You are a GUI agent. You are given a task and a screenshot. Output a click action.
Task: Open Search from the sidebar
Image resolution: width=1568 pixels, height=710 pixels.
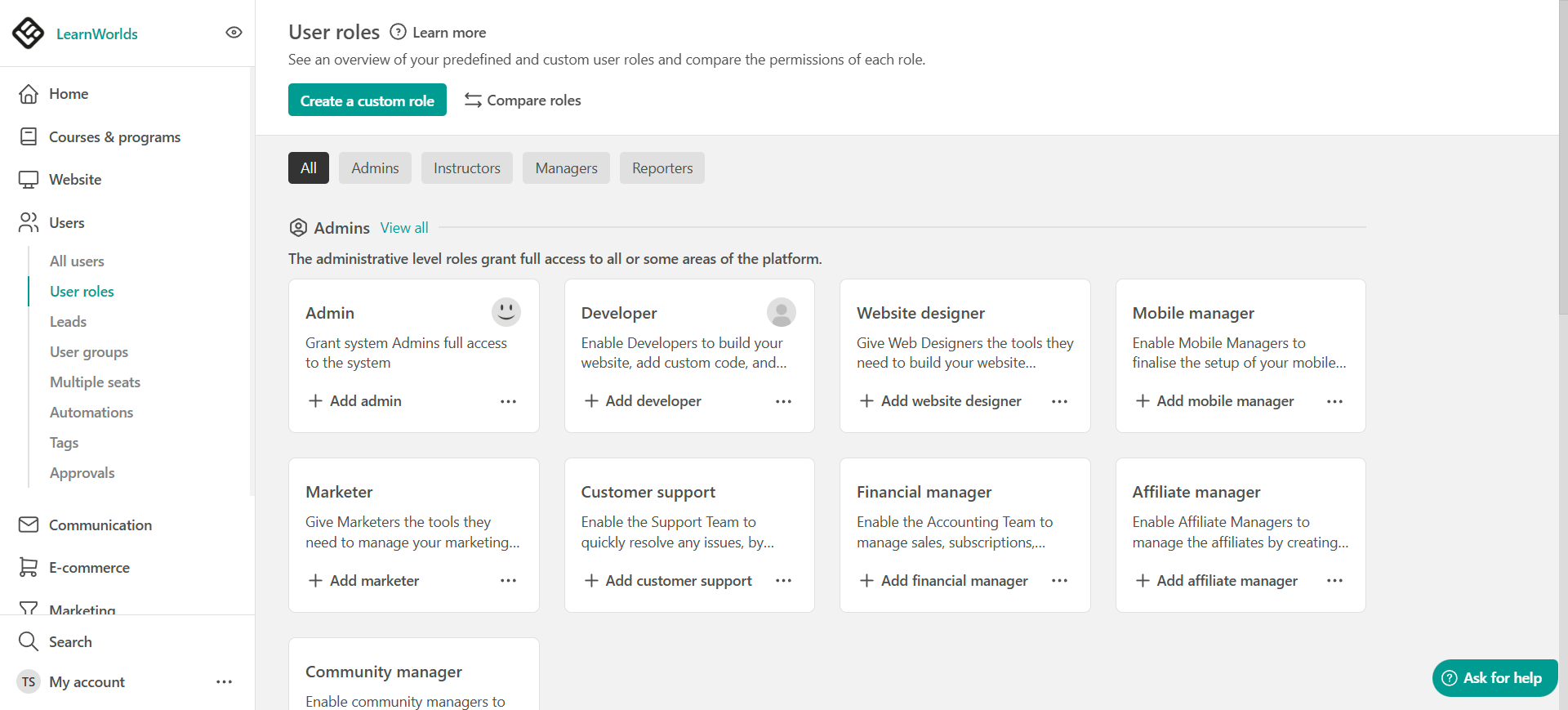click(70, 642)
